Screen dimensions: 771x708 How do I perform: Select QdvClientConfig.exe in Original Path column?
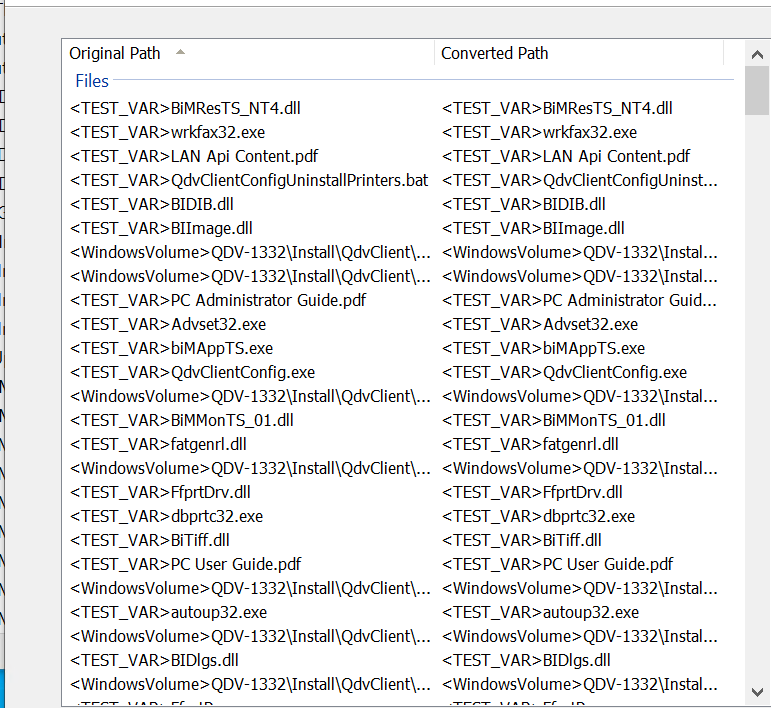(x=192, y=372)
